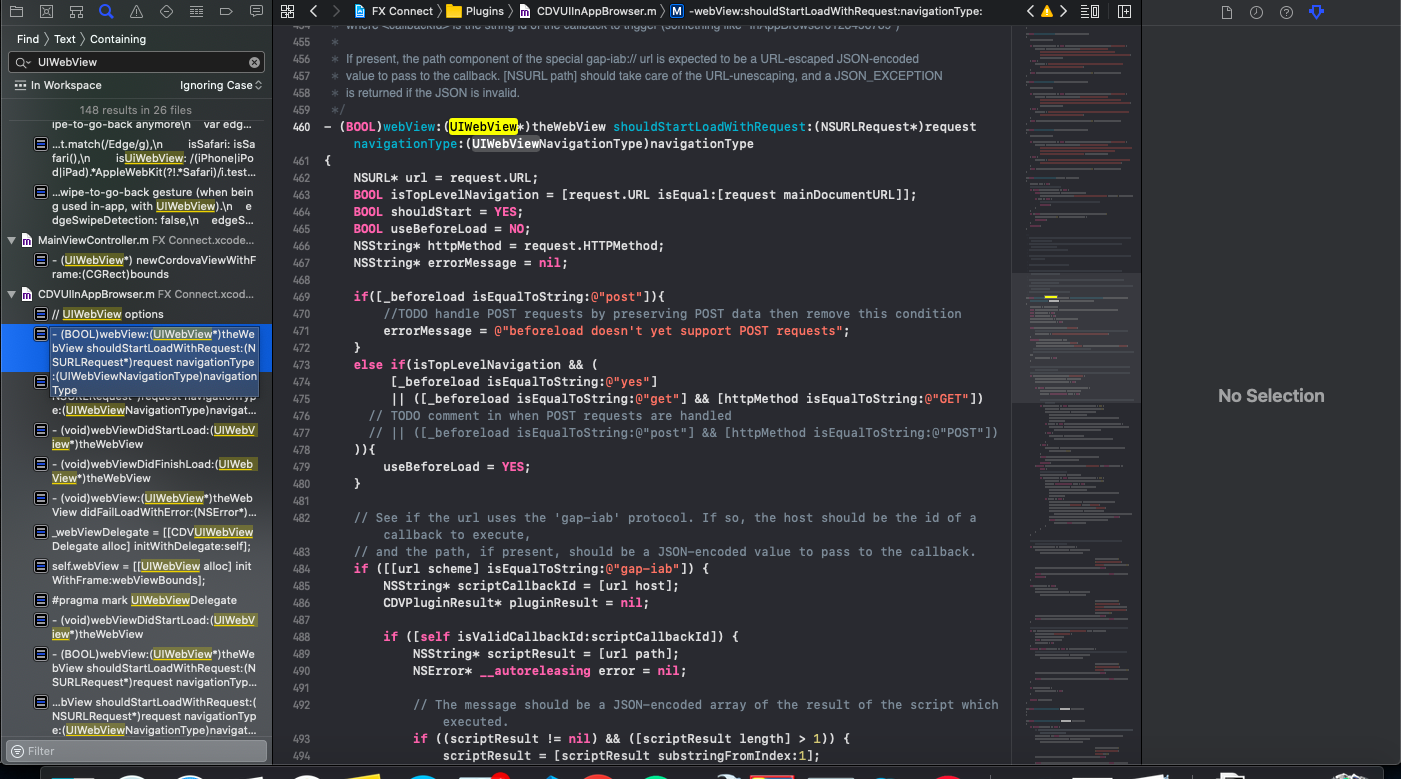Clear the UIWebView search text
The image size is (1401, 779).
253,61
